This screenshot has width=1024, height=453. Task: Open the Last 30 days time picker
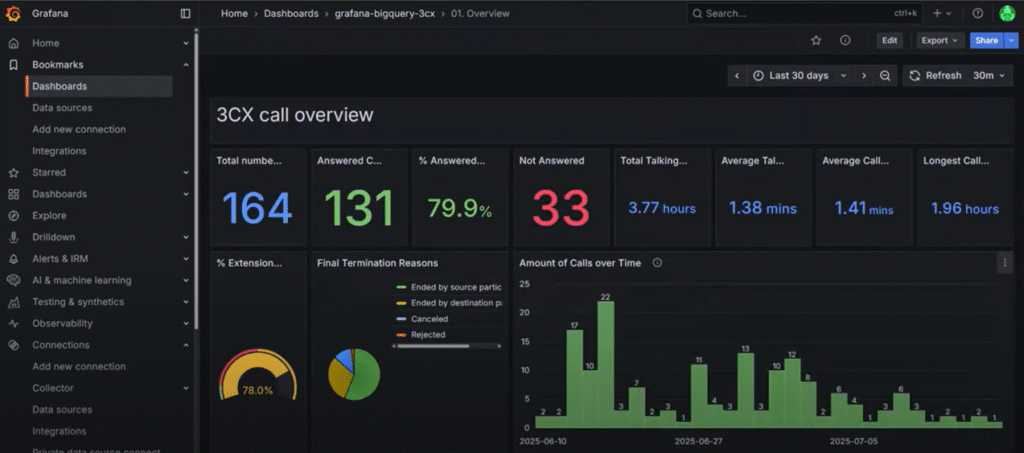point(800,76)
